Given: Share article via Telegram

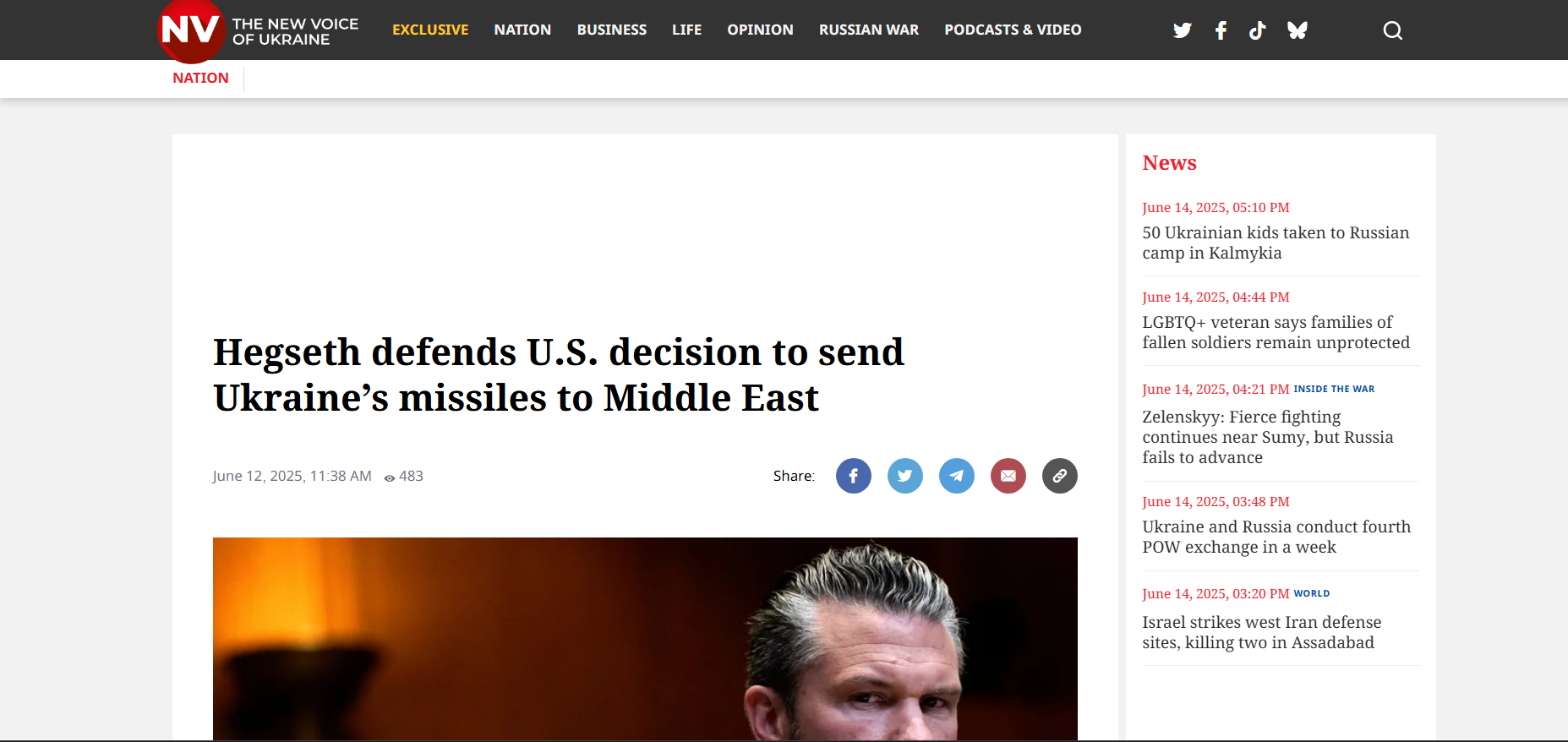Looking at the screenshot, I should point(957,476).
